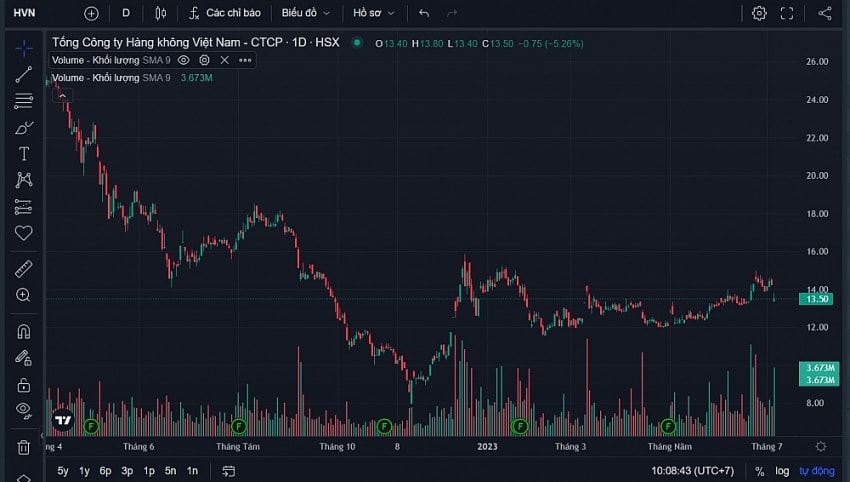Select the 6p time range
Viewport: 850px width, 482px height.
105,471
